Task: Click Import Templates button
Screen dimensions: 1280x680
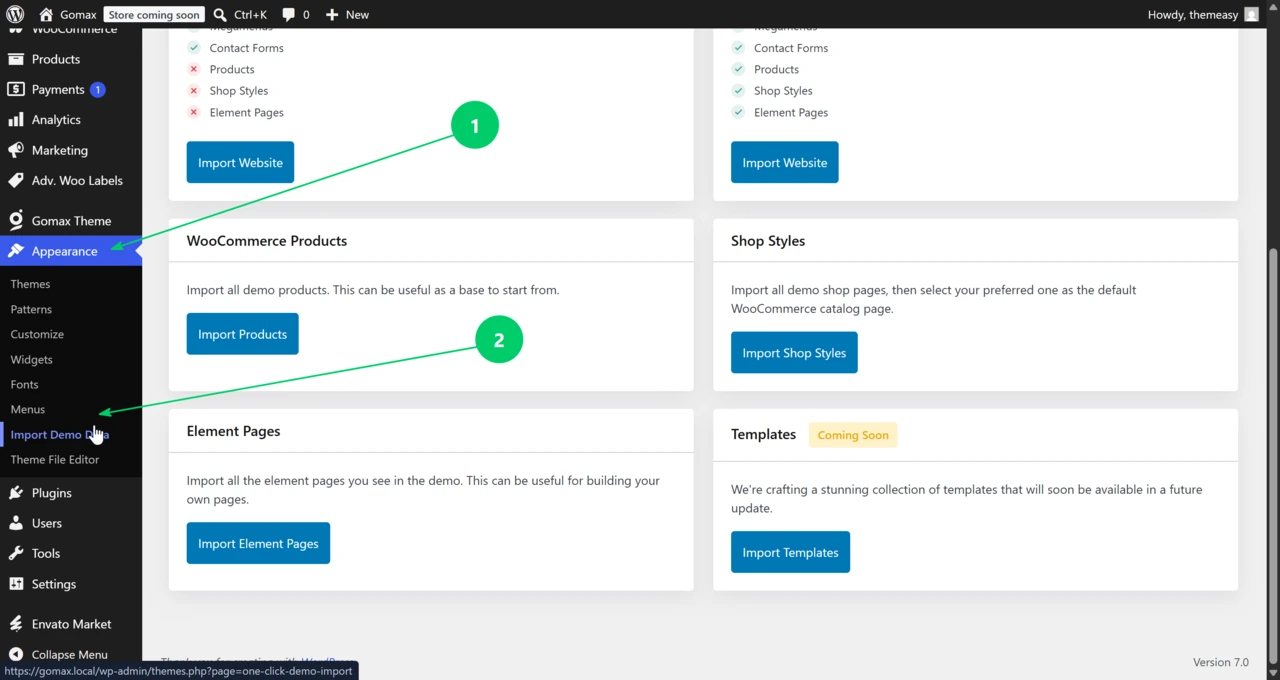Action: coord(790,552)
